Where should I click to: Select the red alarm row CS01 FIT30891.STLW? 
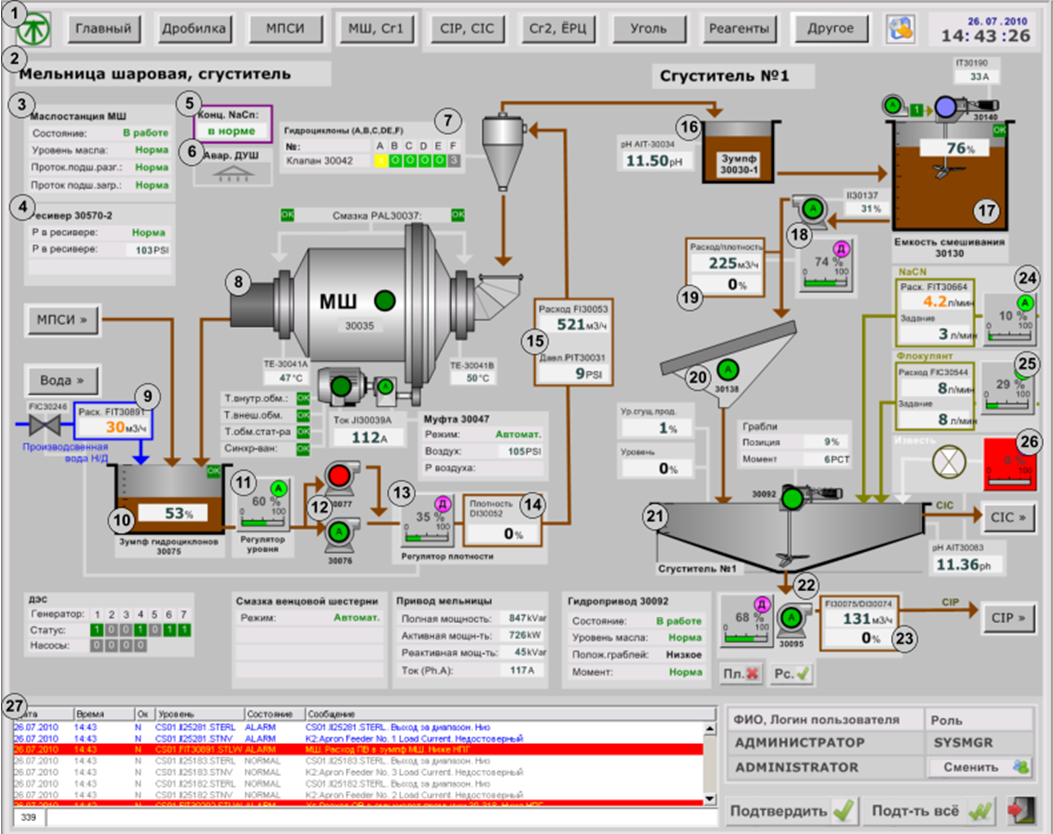[x=358, y=749]
